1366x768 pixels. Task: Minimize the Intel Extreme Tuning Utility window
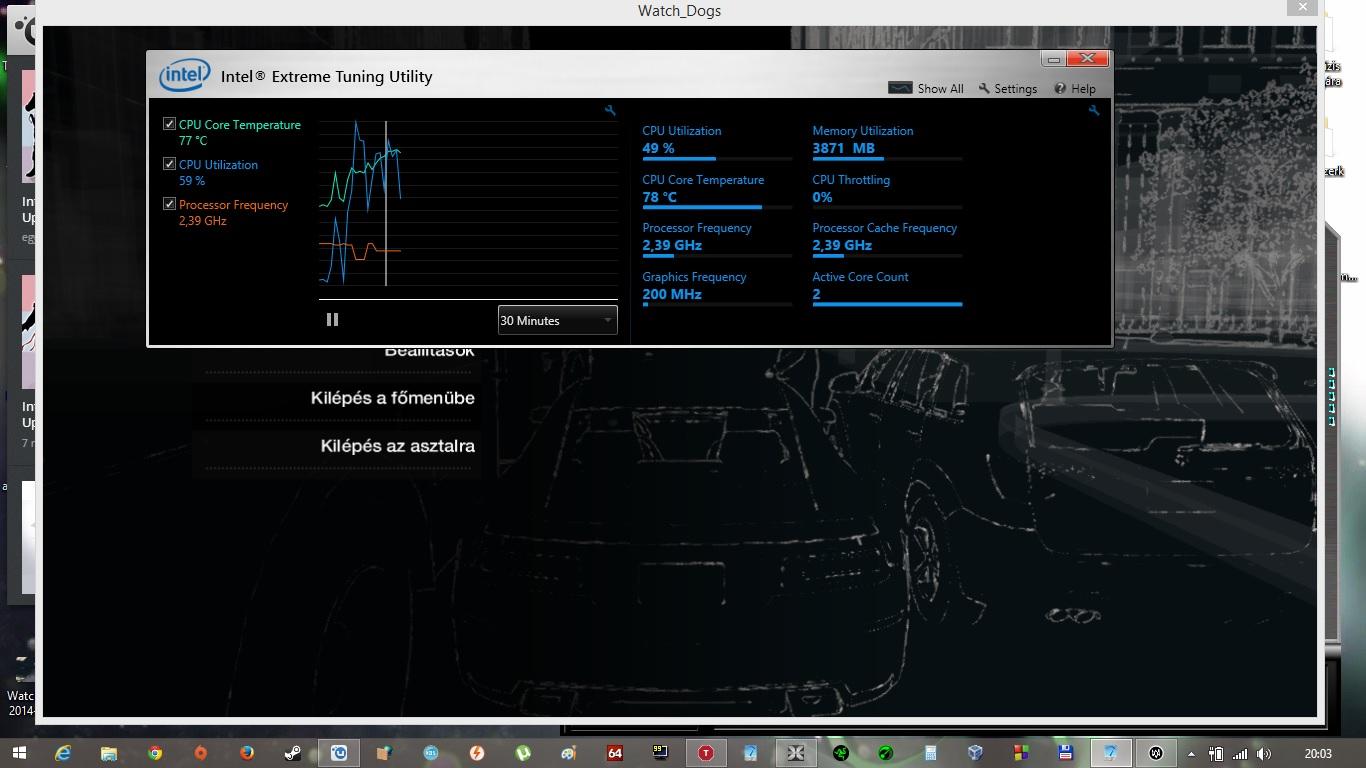coord(1053,59)
